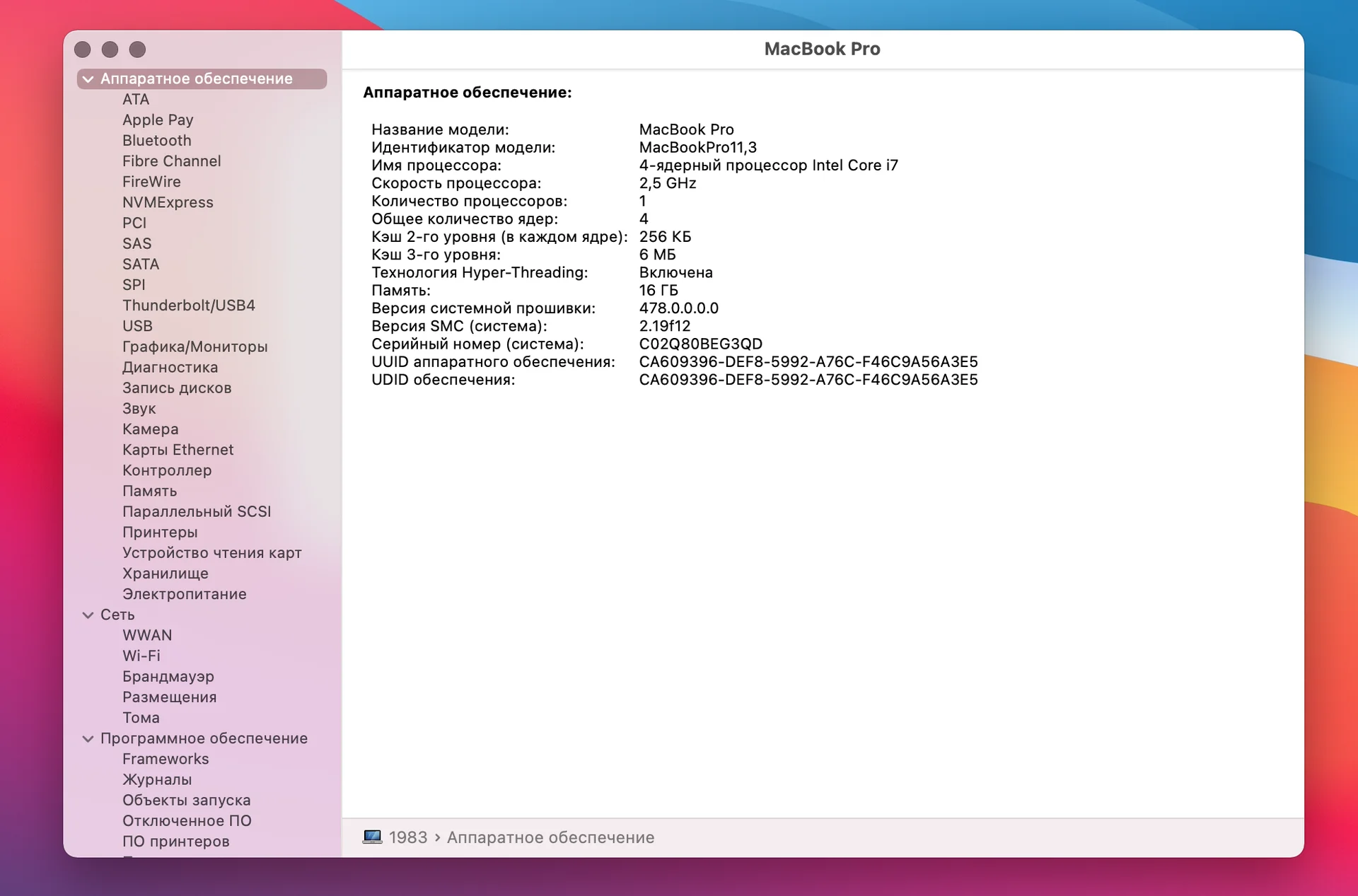The image size is (1358, 896).
Task: Click the 2,5 GHz processor speed value
Action: pyautogui.click(x=668, y=183)
